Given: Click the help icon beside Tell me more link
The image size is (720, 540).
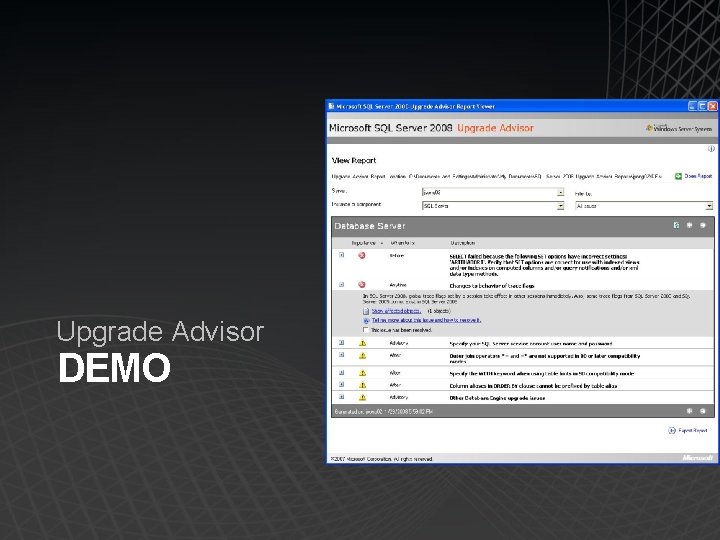Looking at the screenshot, I should [366, 321].
